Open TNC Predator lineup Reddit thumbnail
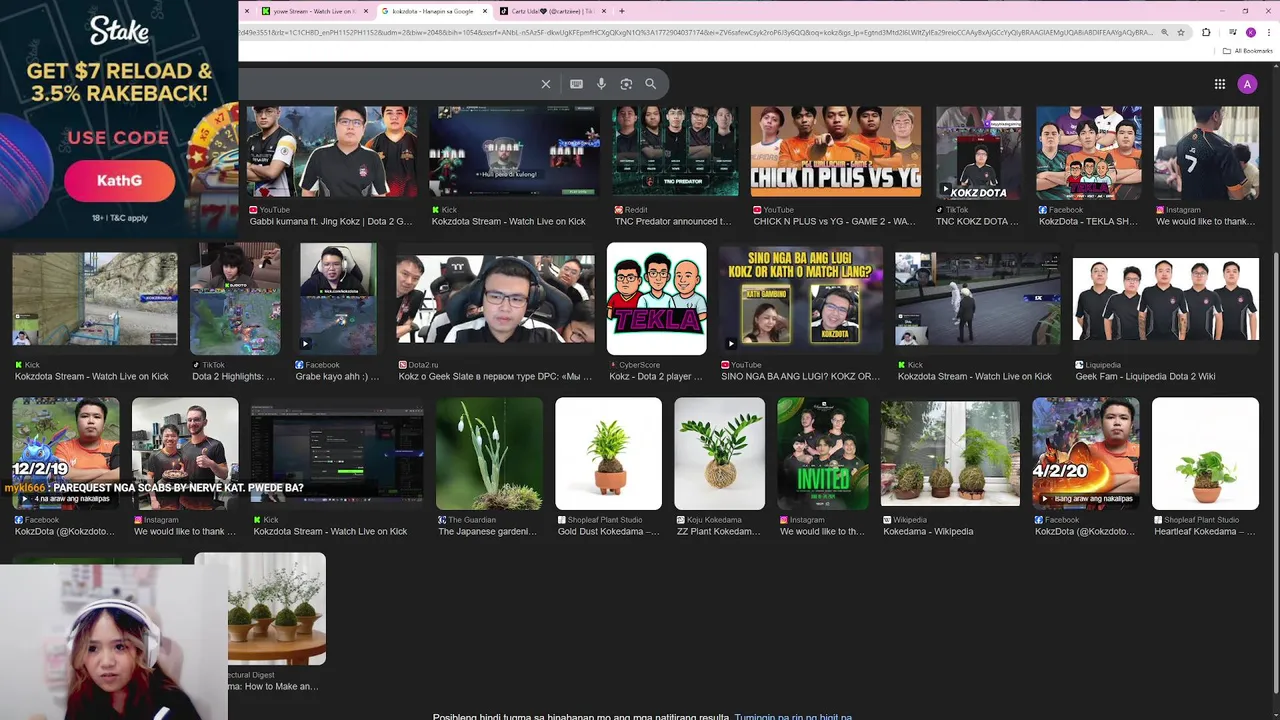 point(675,152)
